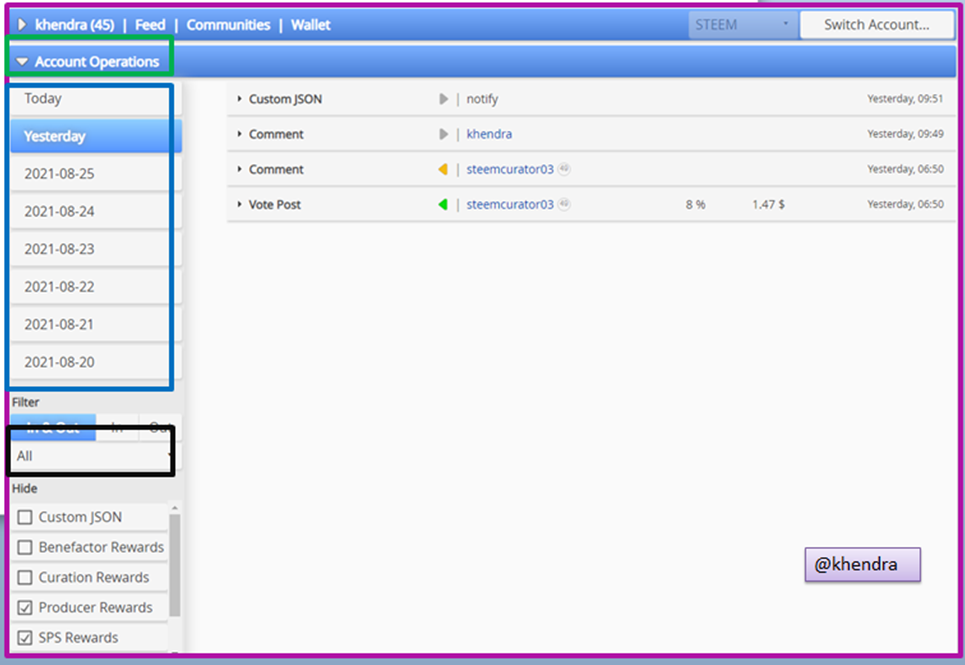Click the green incoming arrow on Vote Post
The width and height of the screenshot is (965, 665).
[x=443, y=204]
